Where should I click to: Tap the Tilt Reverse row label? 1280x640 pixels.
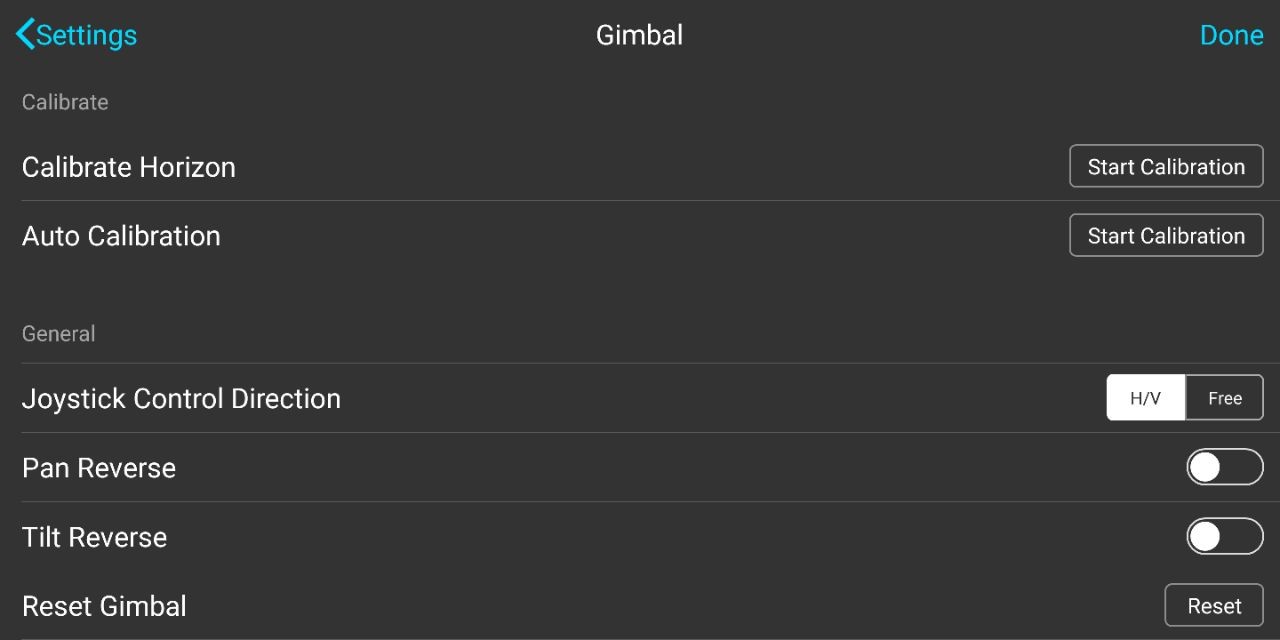coord(93,536)
